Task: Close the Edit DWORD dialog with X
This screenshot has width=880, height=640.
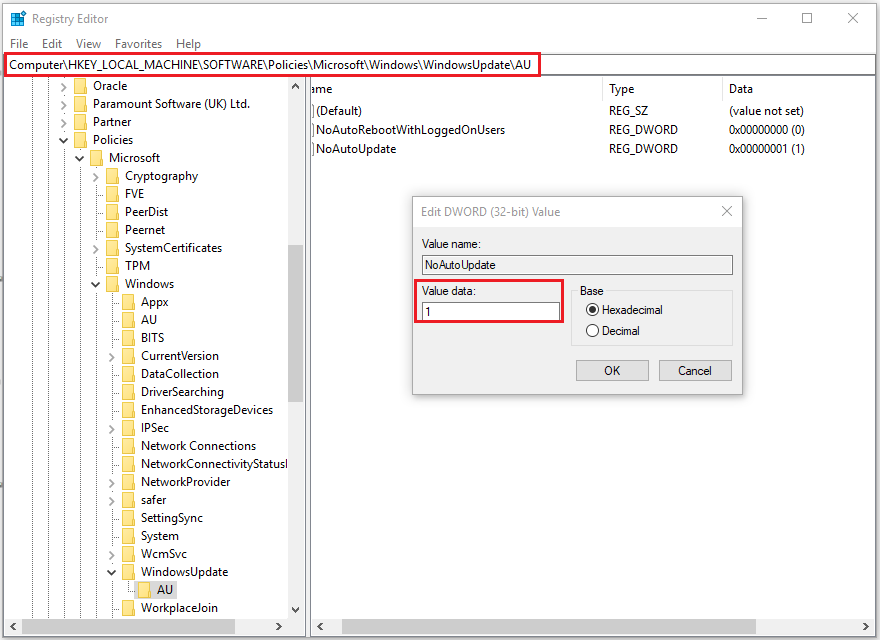Action: (x=727, y=211)
